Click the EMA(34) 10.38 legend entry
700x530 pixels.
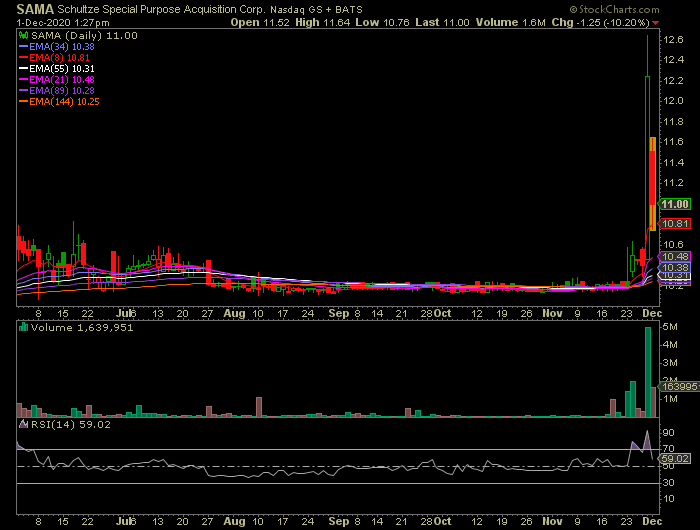click(62, 46)
